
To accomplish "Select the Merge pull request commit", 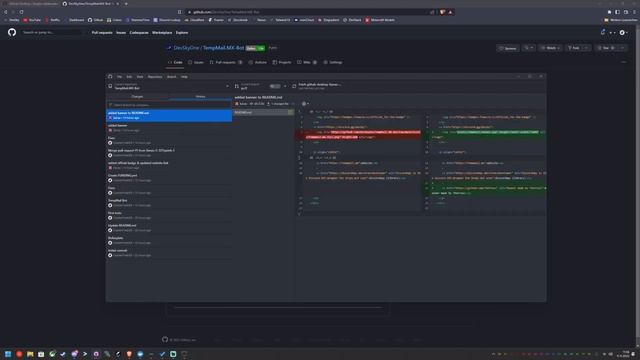I will tap(169, 153).
